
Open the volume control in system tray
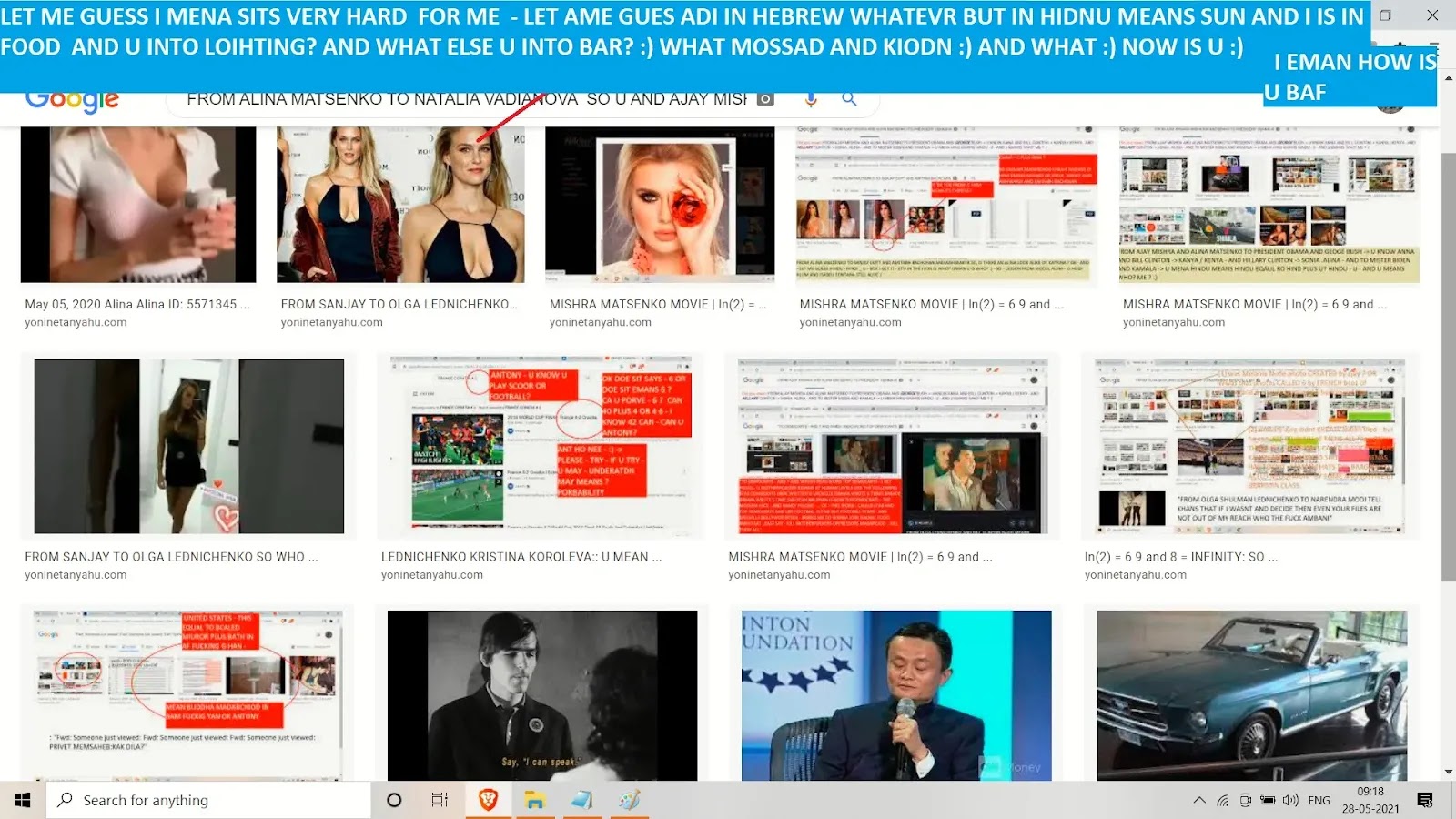click(x=1290, y=801)
